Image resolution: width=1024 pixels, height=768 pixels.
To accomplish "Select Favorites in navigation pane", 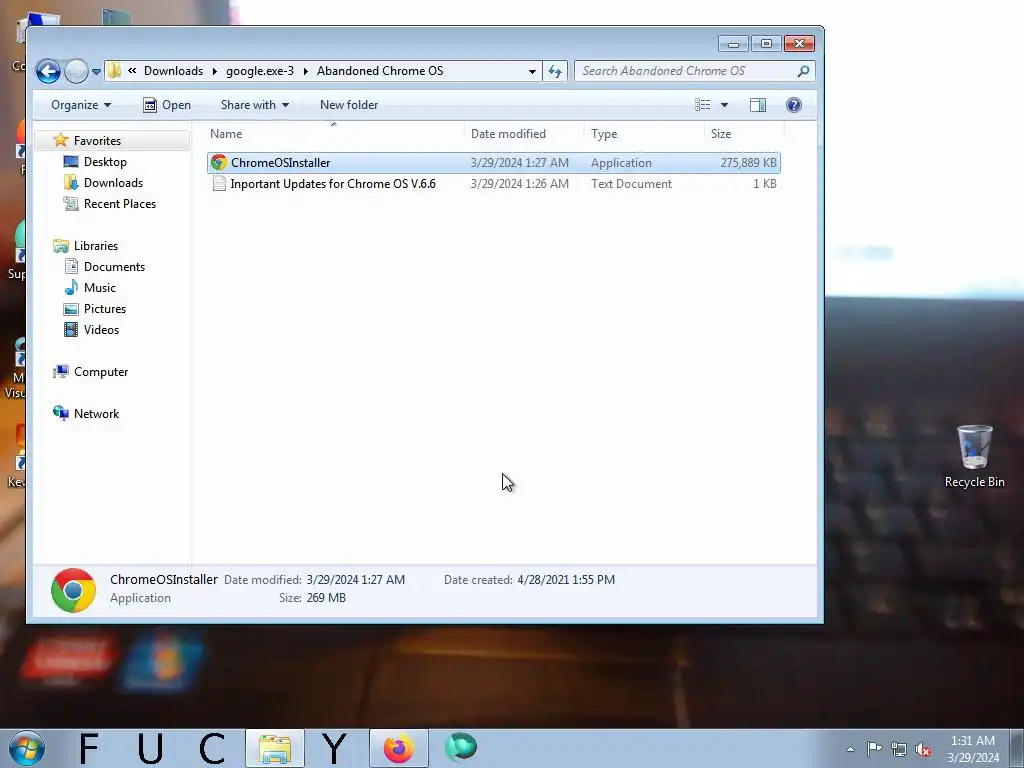I will coord(97,140).
